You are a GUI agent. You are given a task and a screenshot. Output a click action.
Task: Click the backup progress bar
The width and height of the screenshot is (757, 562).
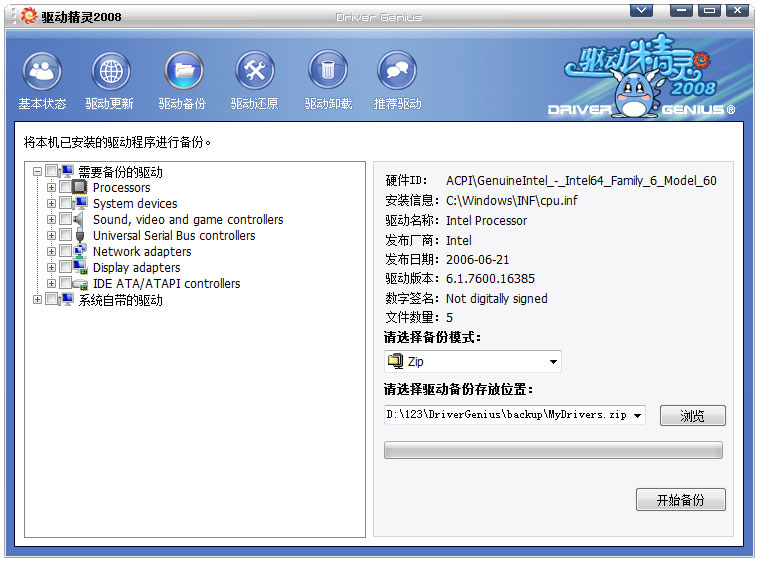click(553, 451)
